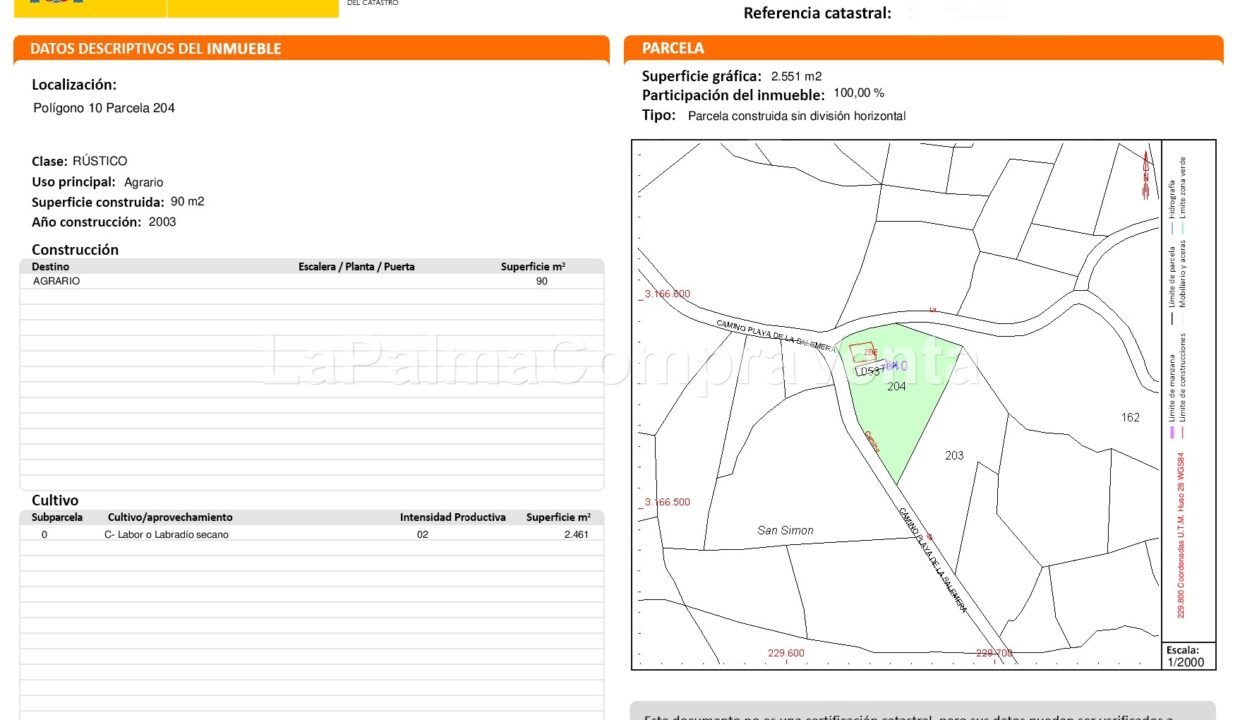Click the 'Cultivo/aprovechamiento' column header

(x=170, y=518)
